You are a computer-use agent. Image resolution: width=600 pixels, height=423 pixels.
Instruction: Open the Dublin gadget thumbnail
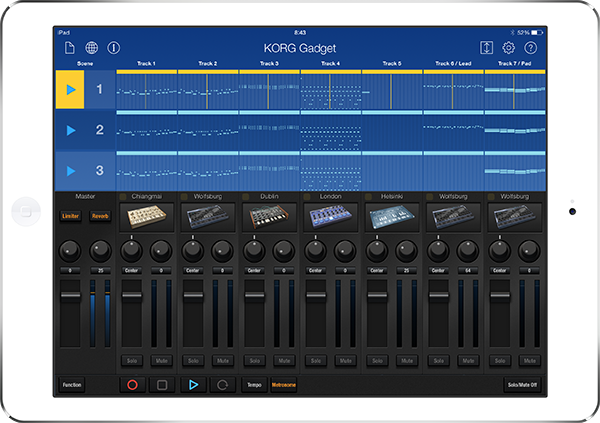coord(269,217)
